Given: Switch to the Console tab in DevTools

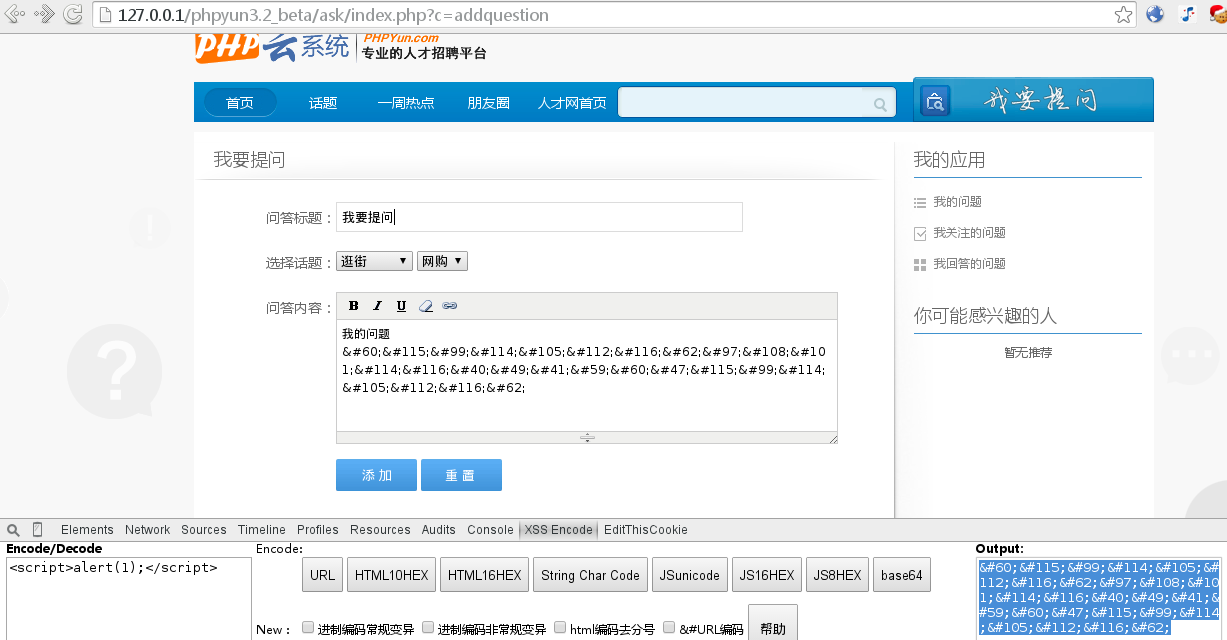Looking at the screenshot, I should (490, 530).
